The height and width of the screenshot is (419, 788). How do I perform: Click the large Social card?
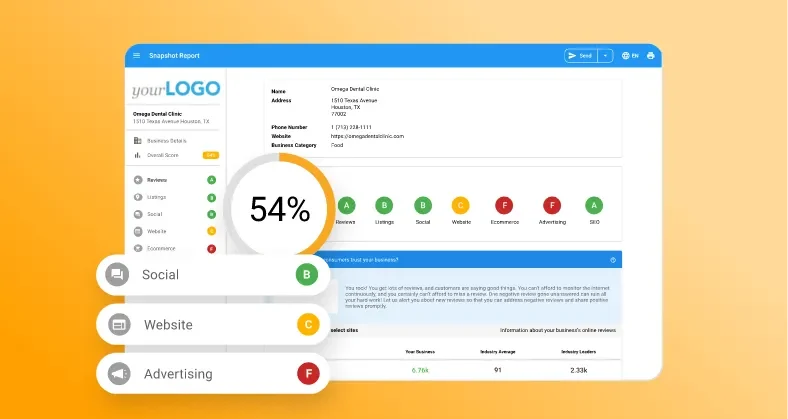pos(212,275)
